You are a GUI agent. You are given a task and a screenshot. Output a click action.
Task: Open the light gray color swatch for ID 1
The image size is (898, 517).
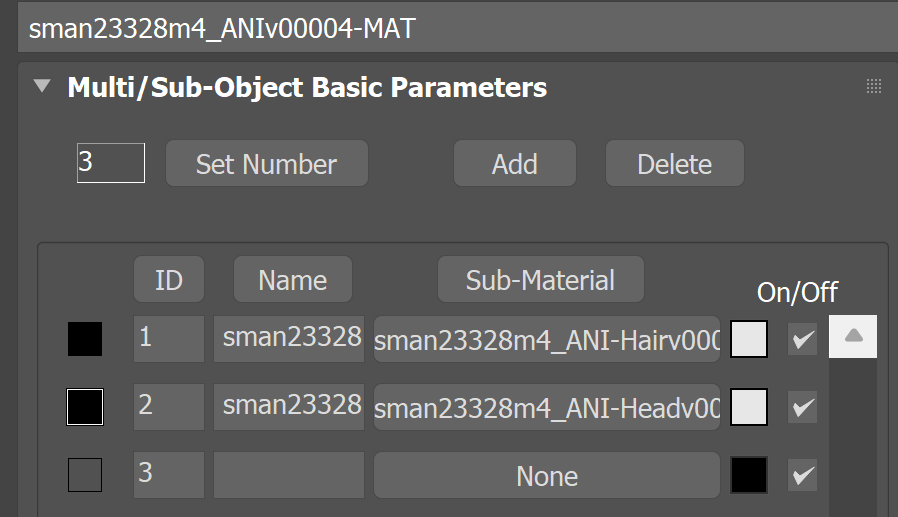[x=749, y=339]
